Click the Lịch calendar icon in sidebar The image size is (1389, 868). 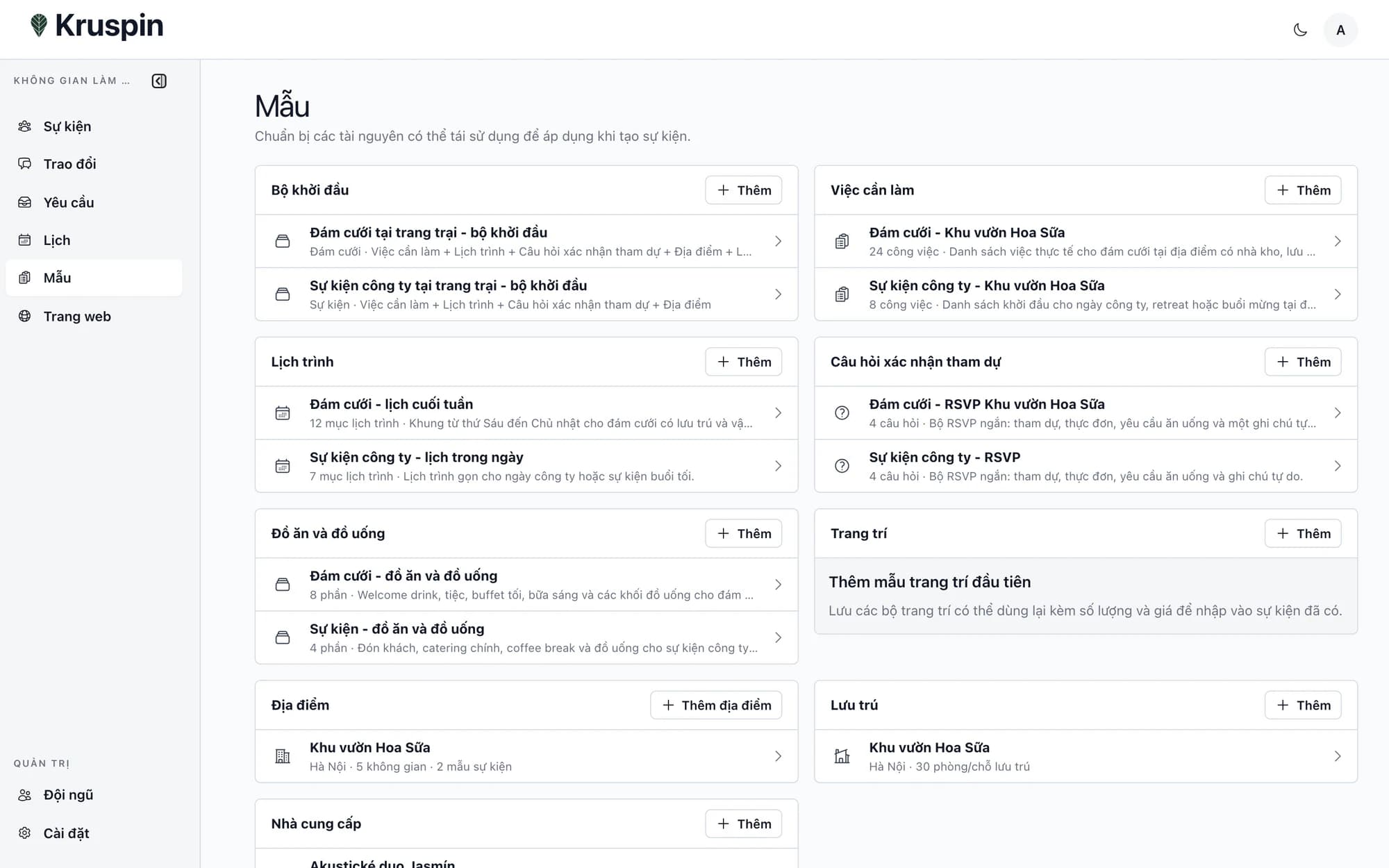[x=24, y=240]
